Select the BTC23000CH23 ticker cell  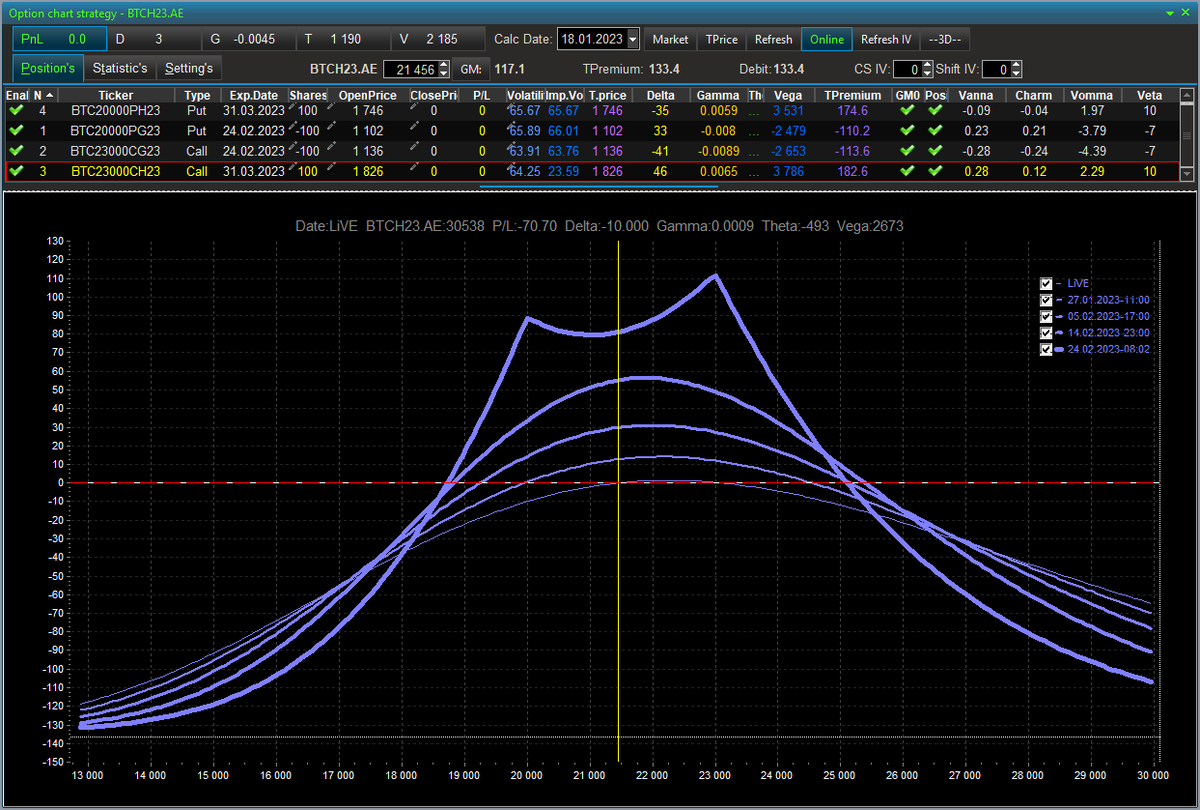point(116,171)
